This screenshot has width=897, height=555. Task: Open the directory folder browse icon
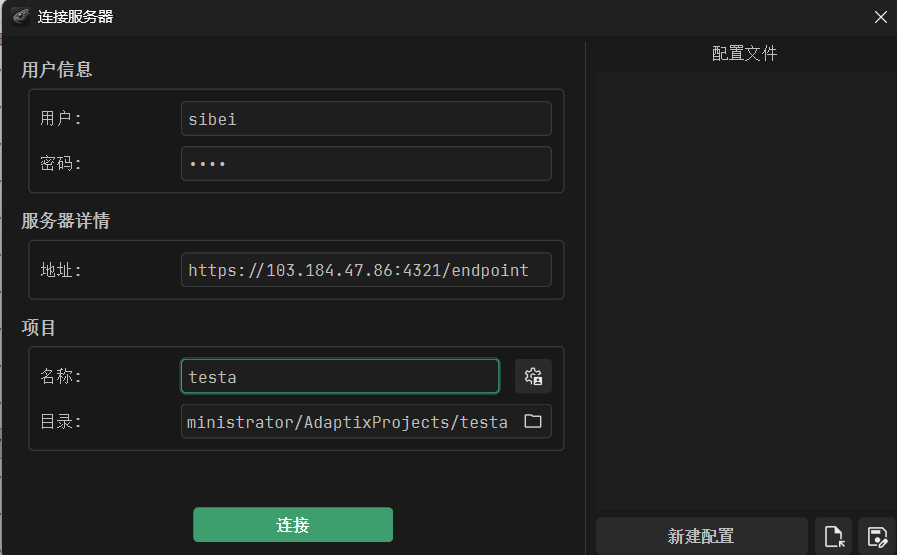[x=533, y=421]
